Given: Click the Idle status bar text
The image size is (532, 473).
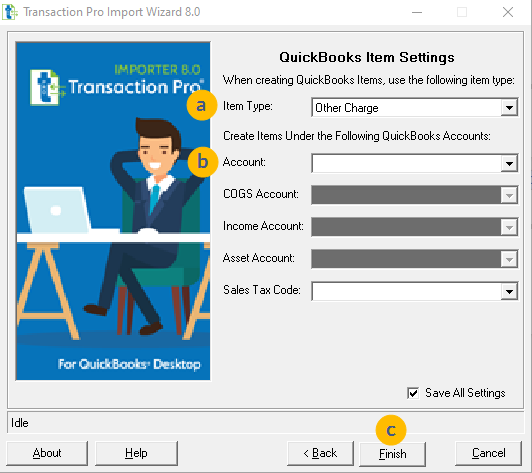Looking at the screenshot, I should 20,423.
